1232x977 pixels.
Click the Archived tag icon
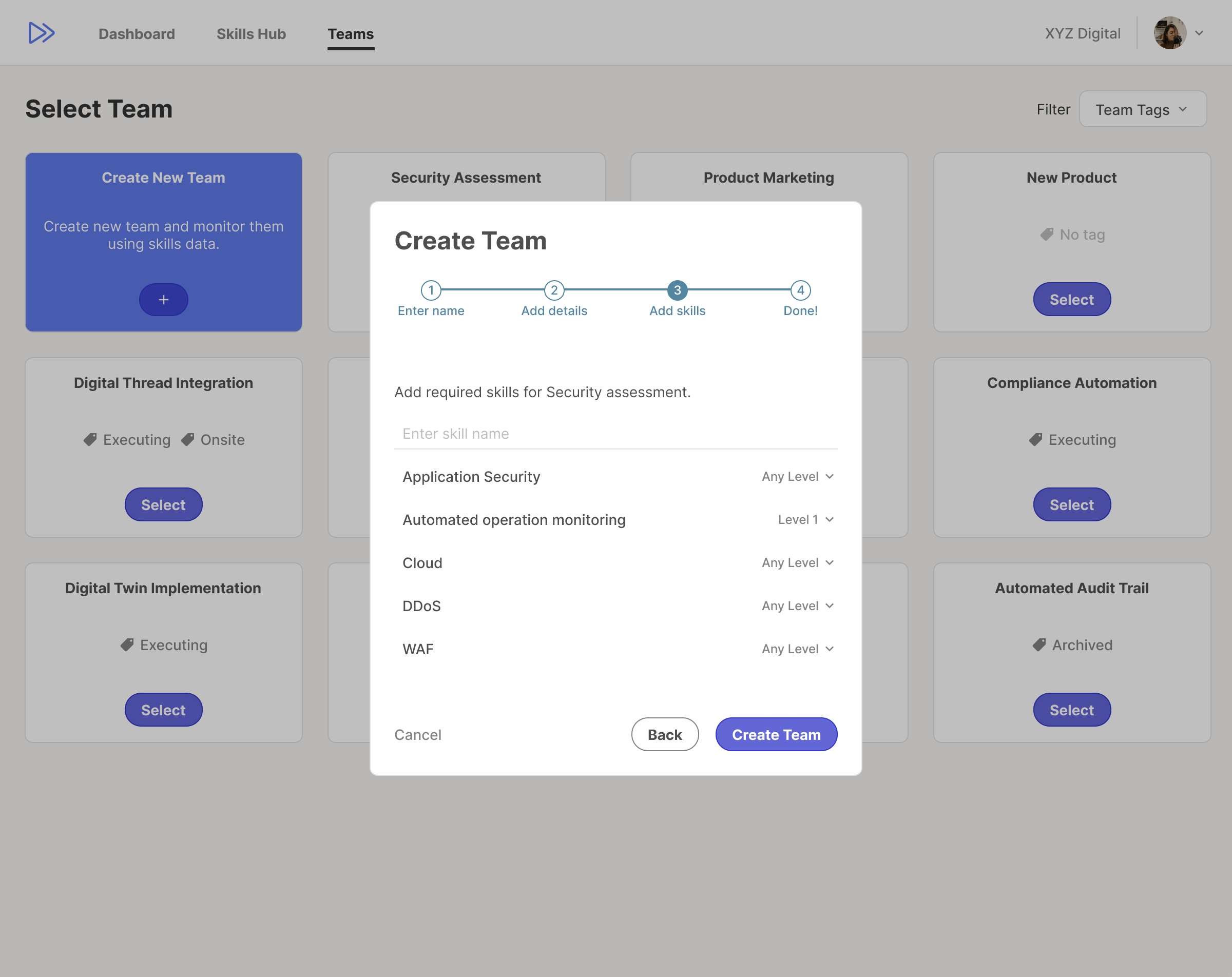click(x=1039, y=645)
